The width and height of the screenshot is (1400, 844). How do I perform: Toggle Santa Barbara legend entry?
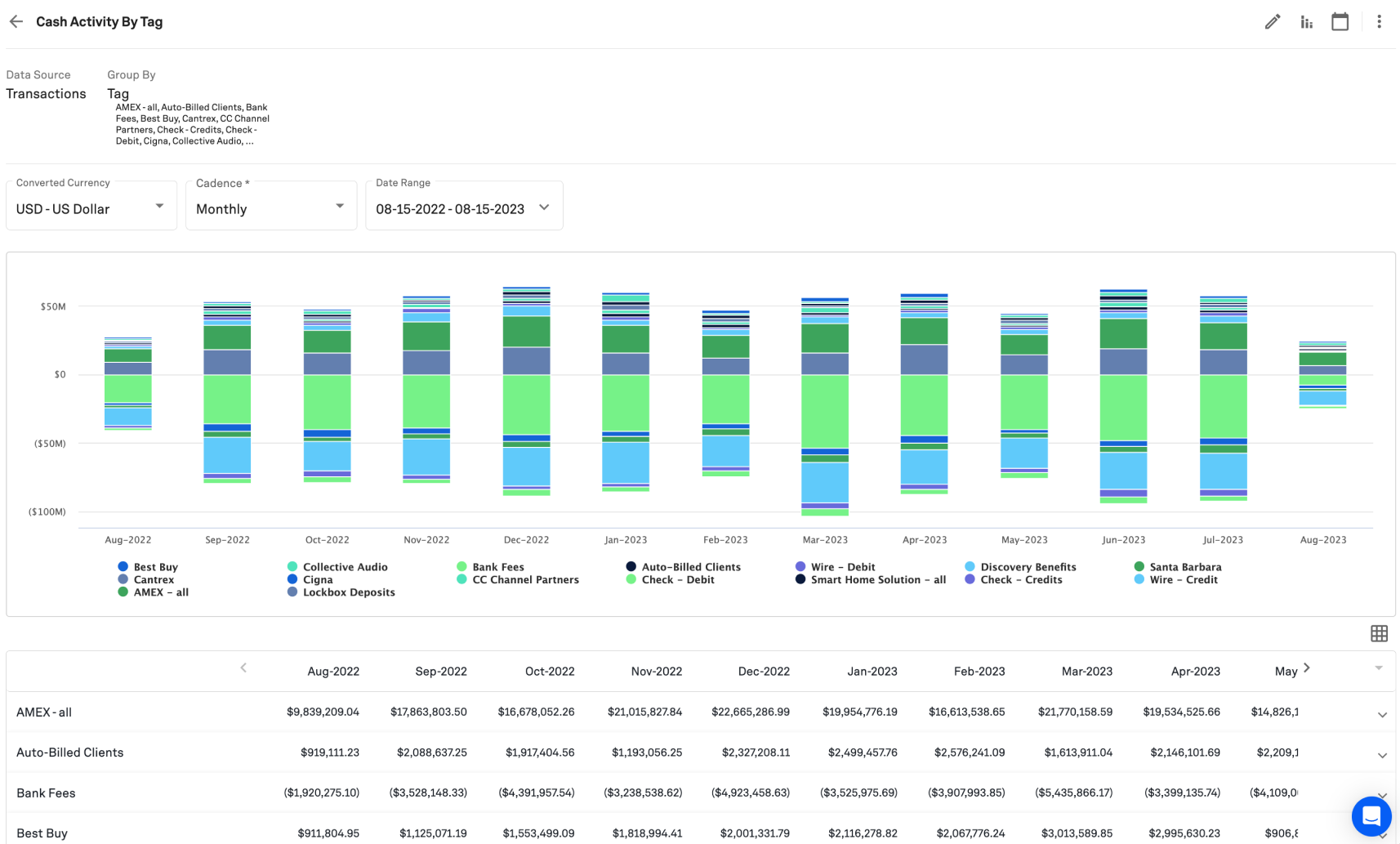tap(1184, 567)
